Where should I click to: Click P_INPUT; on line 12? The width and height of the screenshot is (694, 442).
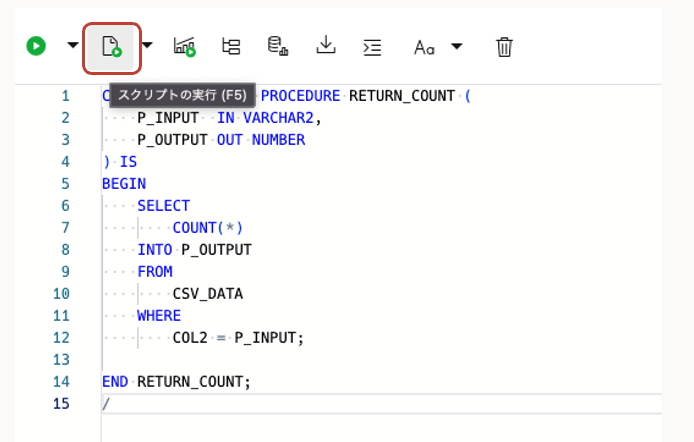[x=269, y=338]
